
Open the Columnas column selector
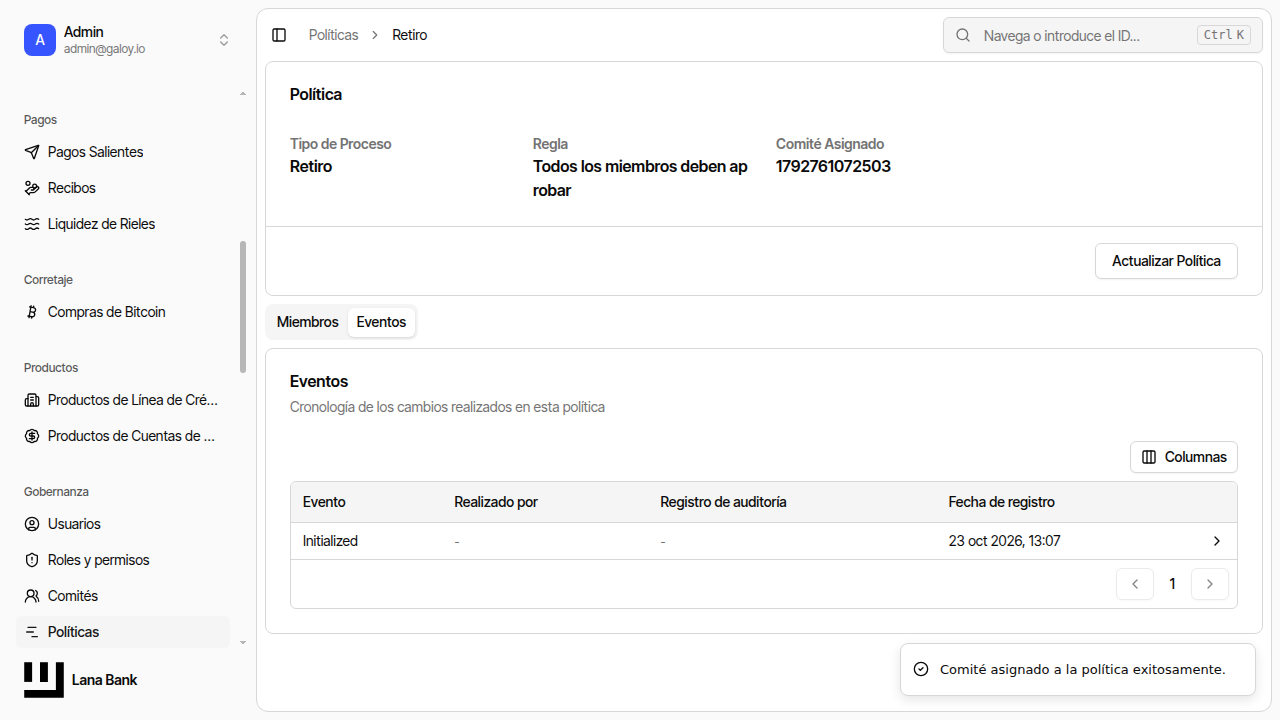1184,457
